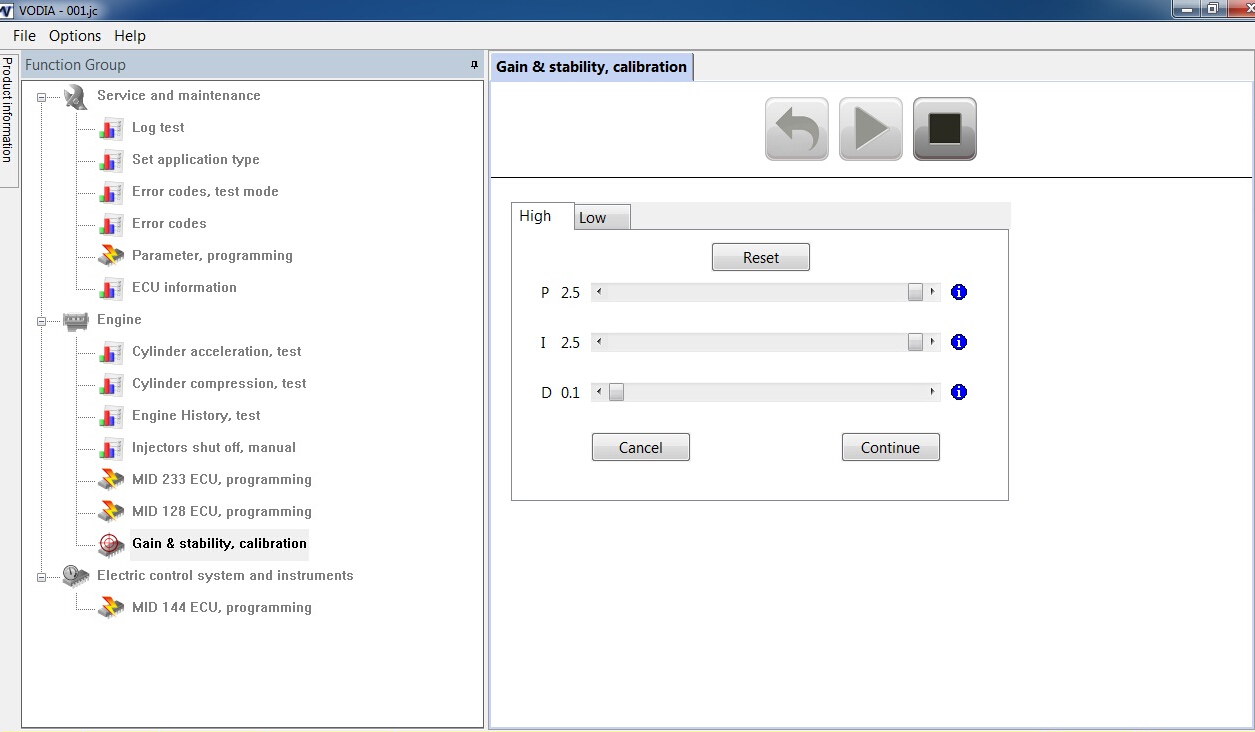Click the Log test chart icon

pos(111,128)
